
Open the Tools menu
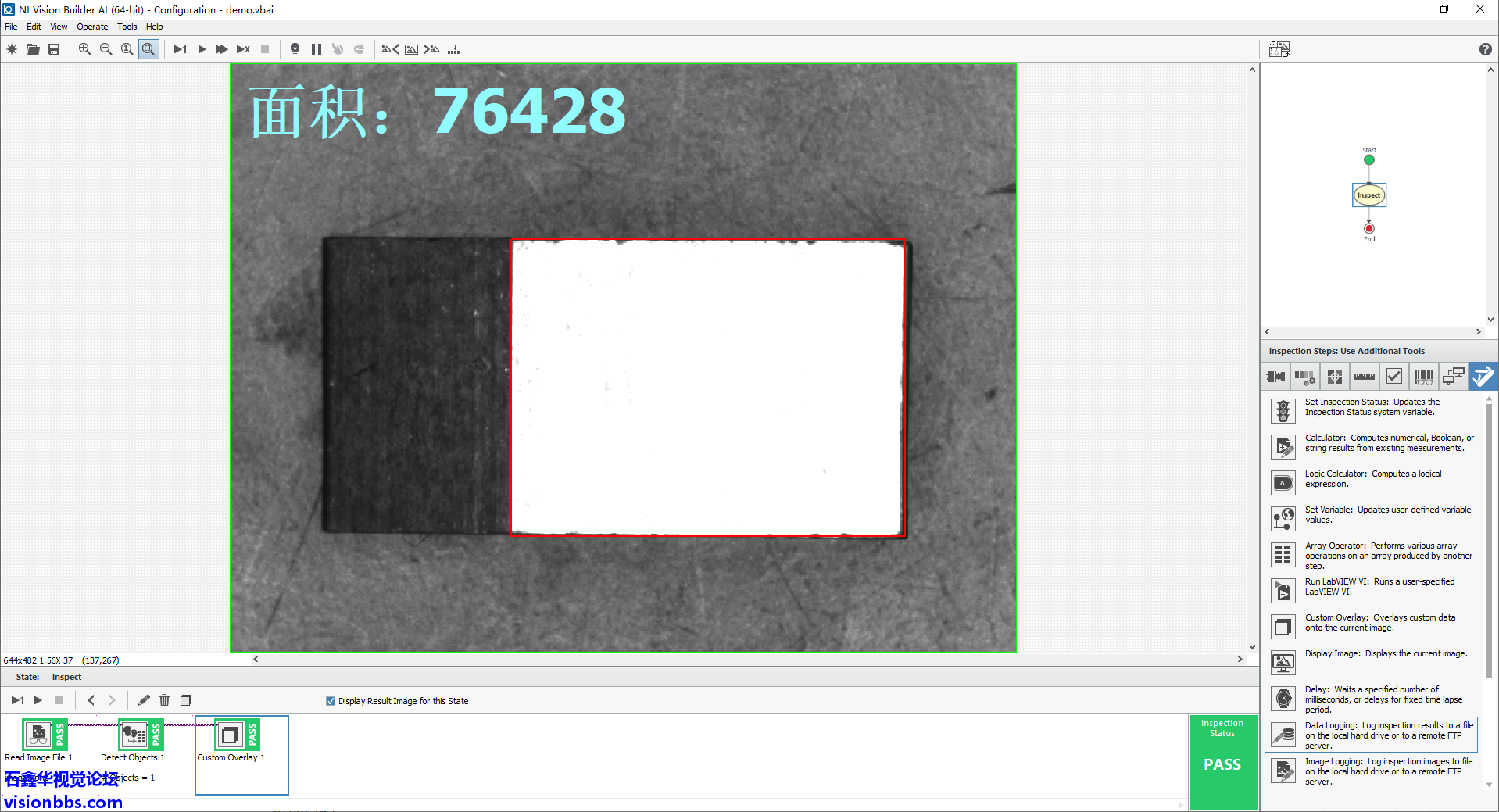coord(127,27)
